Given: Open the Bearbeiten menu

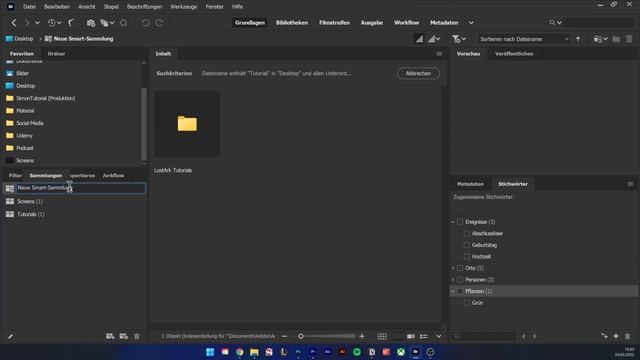Looking at the screenshot, I should click(57, 7).
